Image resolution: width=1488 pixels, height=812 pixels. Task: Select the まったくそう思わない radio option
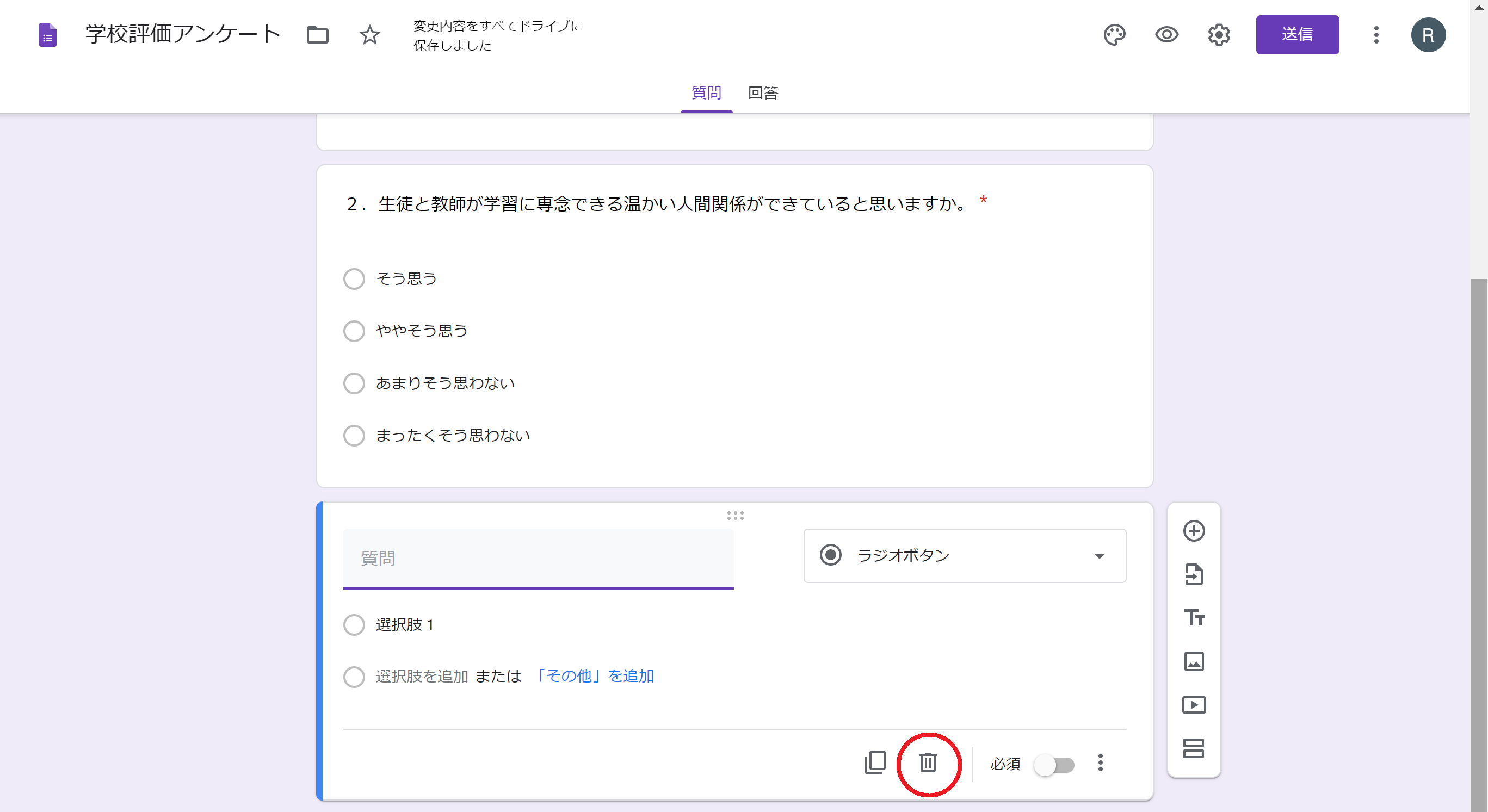(x=354, y=435)
